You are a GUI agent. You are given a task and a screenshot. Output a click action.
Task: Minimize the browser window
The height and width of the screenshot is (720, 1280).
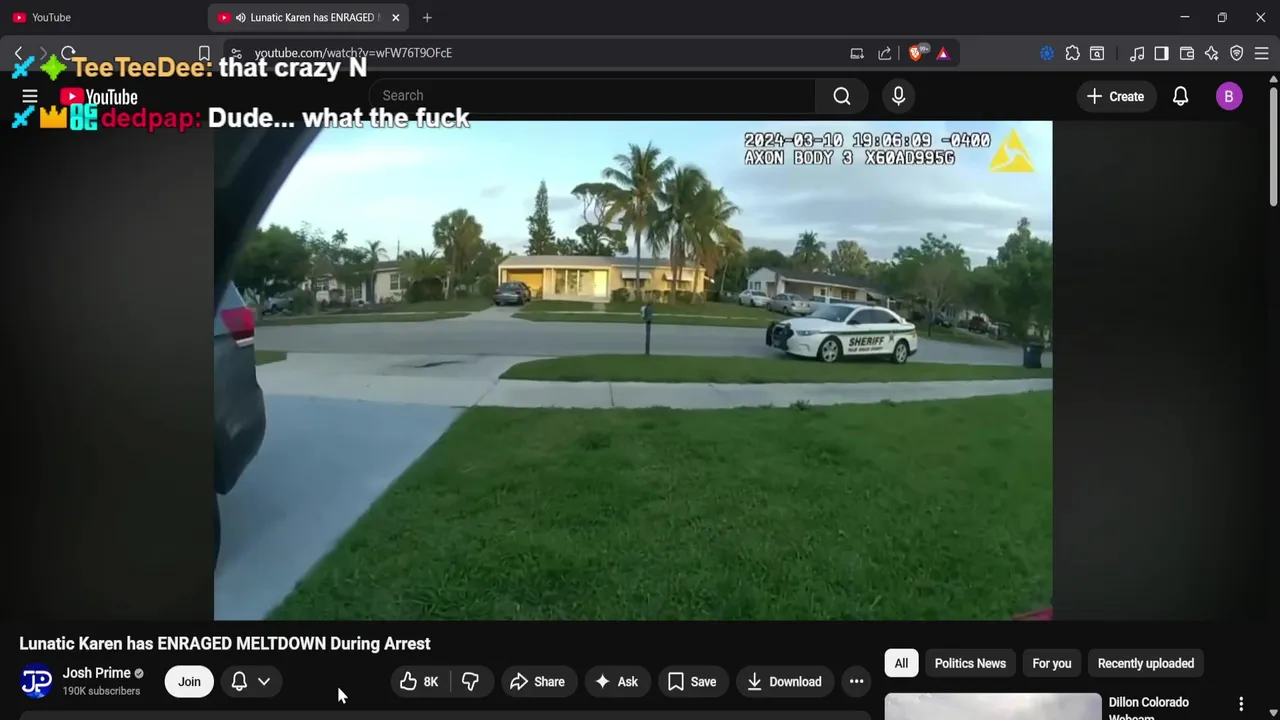click(1184, 18)
